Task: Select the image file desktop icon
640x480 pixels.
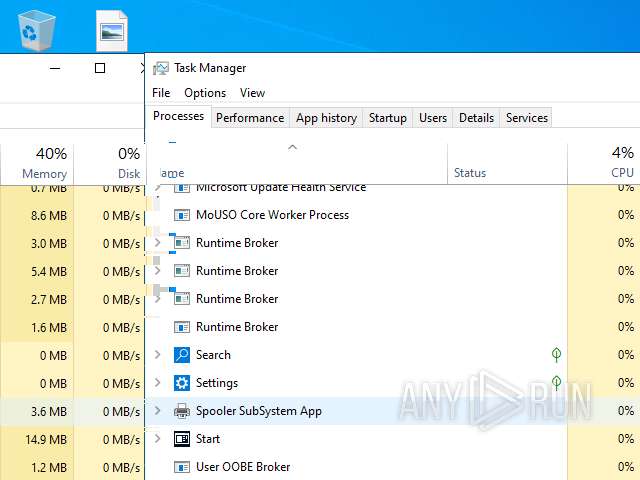Action: 112,31
